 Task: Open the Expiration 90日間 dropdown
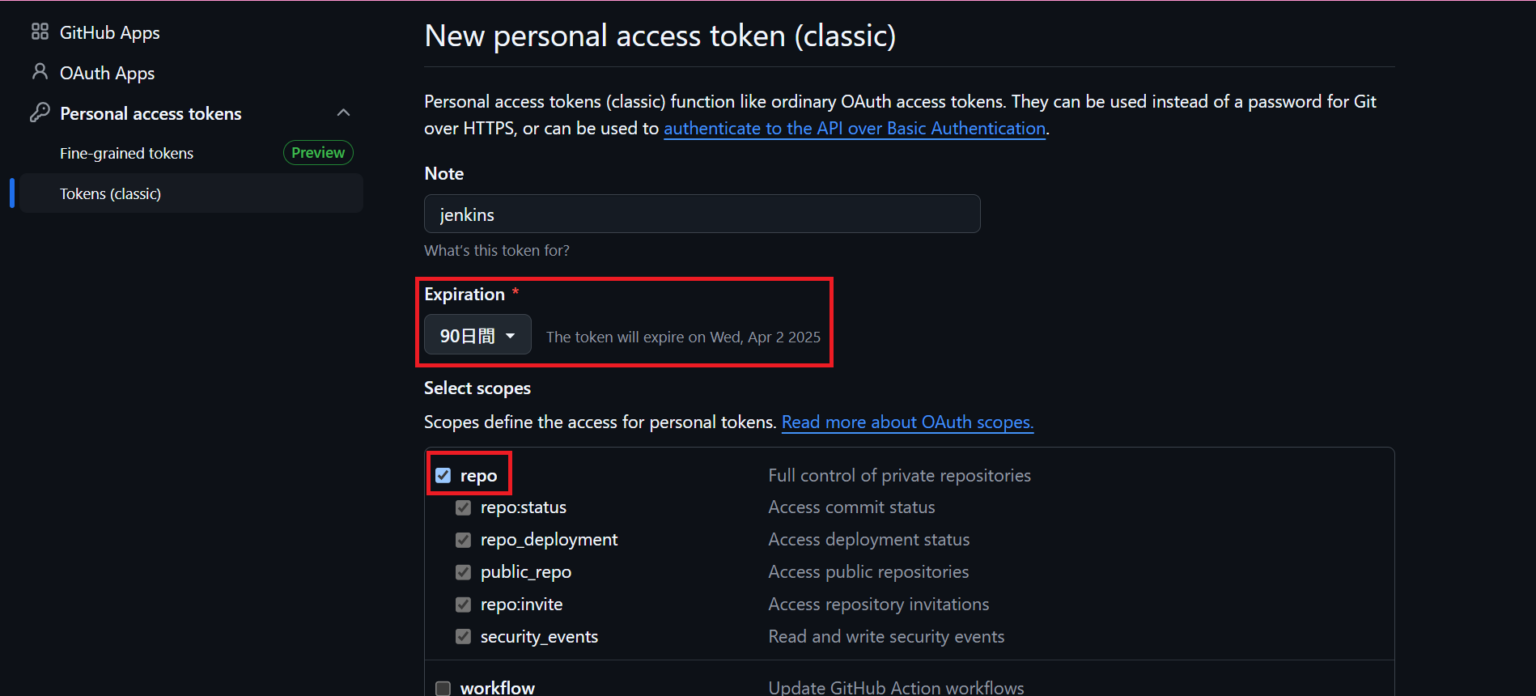pos(478,335)
